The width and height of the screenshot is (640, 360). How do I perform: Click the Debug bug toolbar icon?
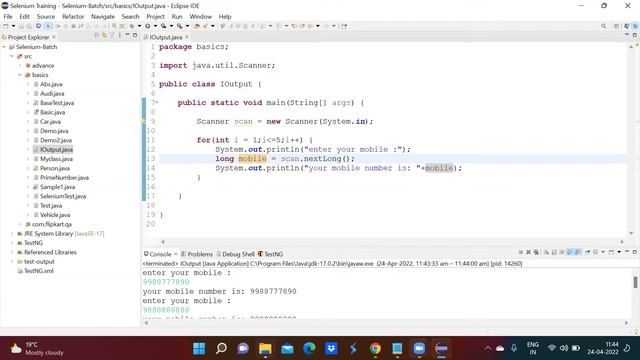(x=132, y=26)
